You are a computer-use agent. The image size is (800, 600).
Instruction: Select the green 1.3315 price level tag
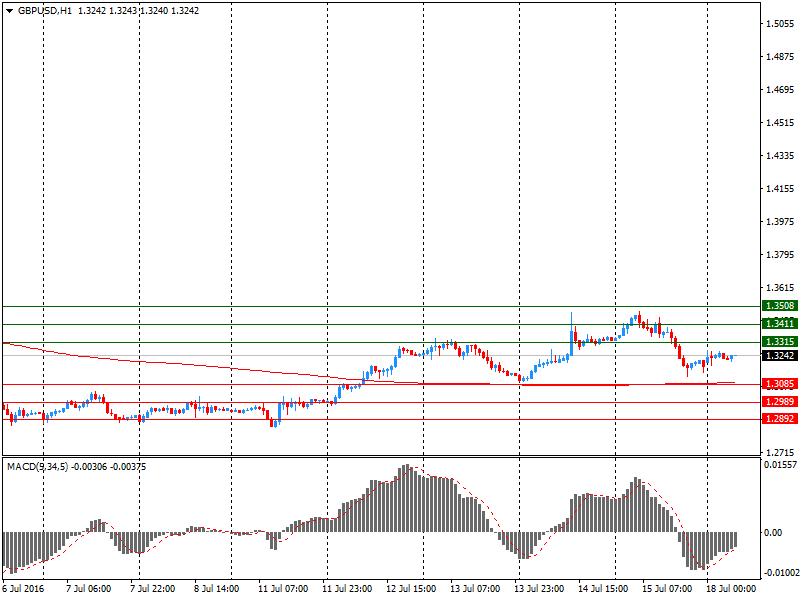780,341
